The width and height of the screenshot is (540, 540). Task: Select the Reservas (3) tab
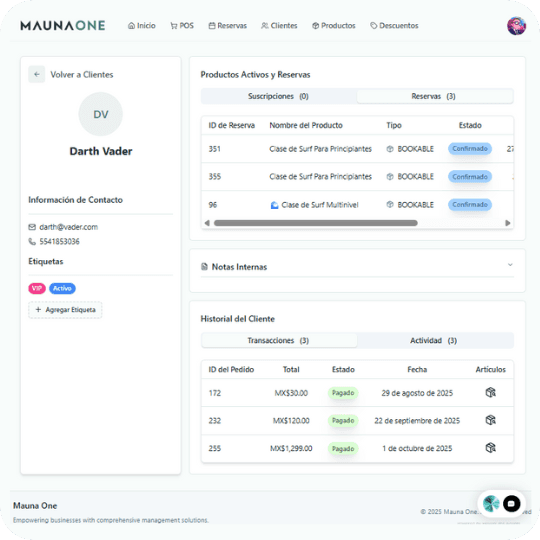point(435,96)
